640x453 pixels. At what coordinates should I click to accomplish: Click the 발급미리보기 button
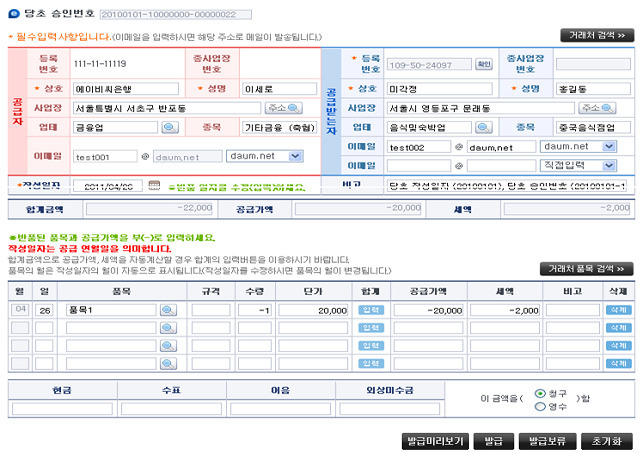point(435,441)
